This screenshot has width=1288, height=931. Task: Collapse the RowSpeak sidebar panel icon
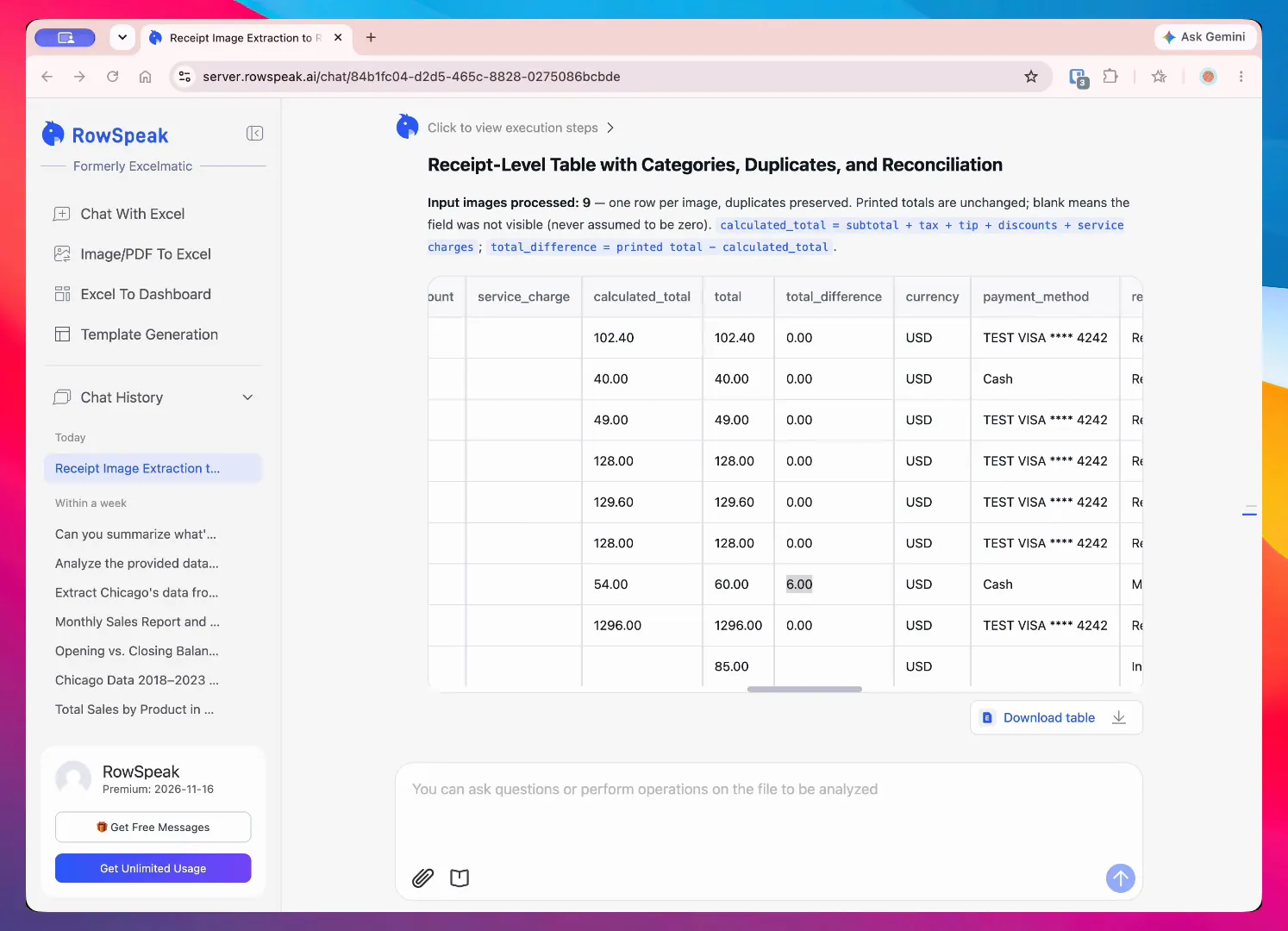(254, 133)
